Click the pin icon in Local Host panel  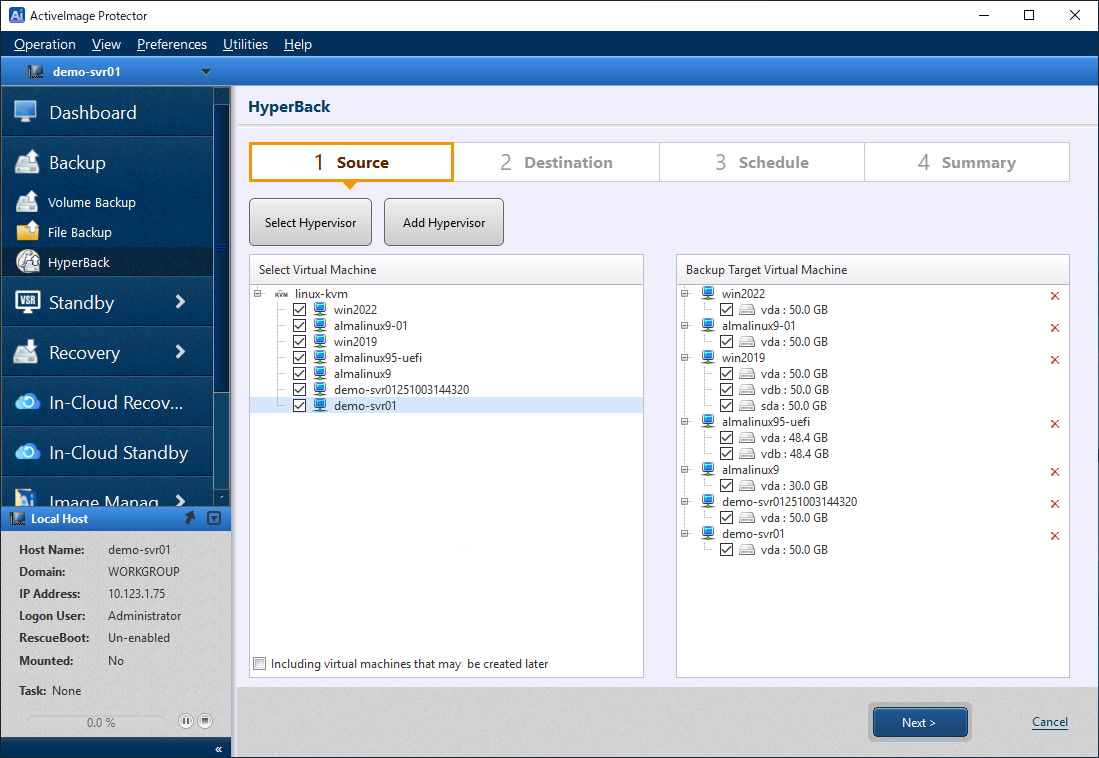tap(190, 518)
